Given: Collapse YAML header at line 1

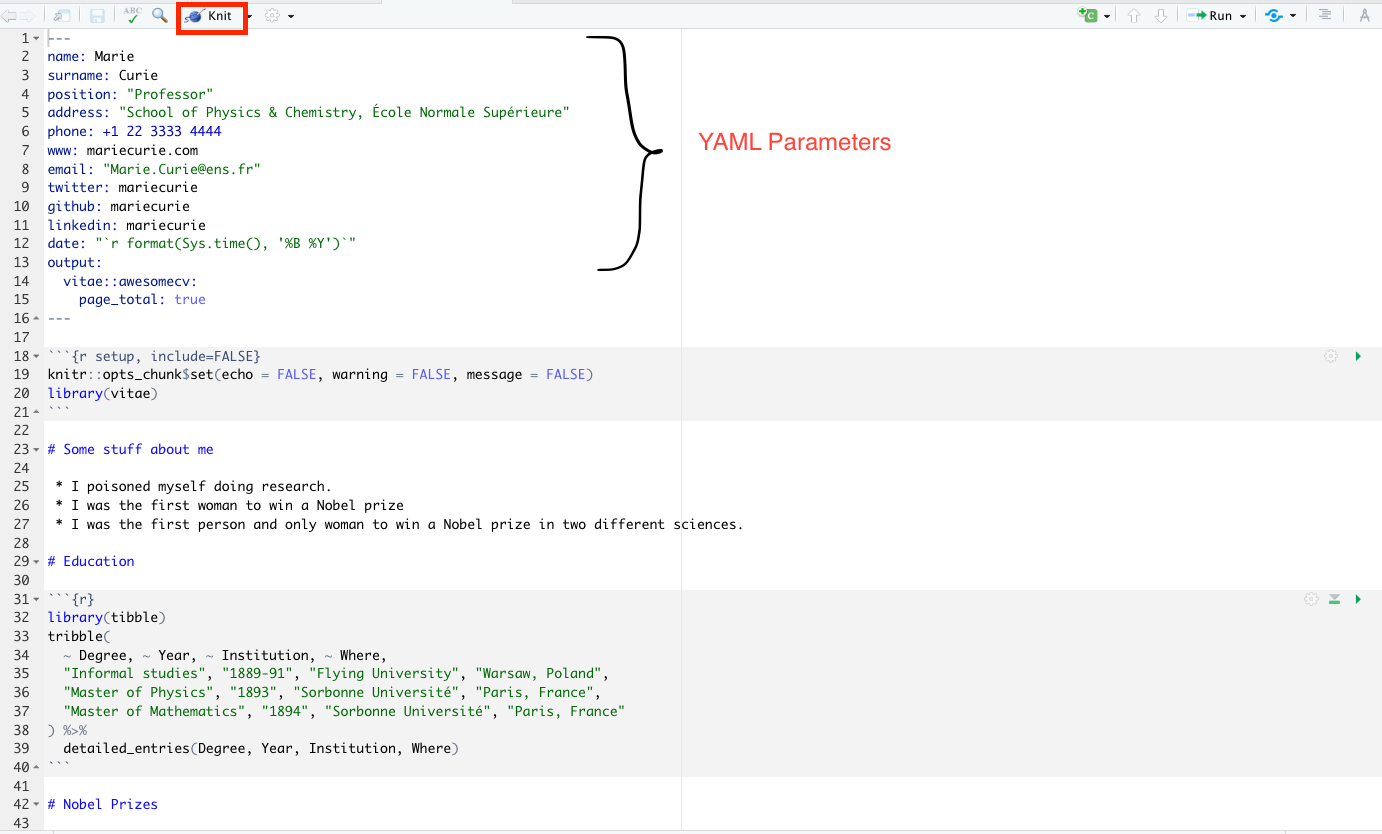Looking at the screenshot, I should coord(37,38).
